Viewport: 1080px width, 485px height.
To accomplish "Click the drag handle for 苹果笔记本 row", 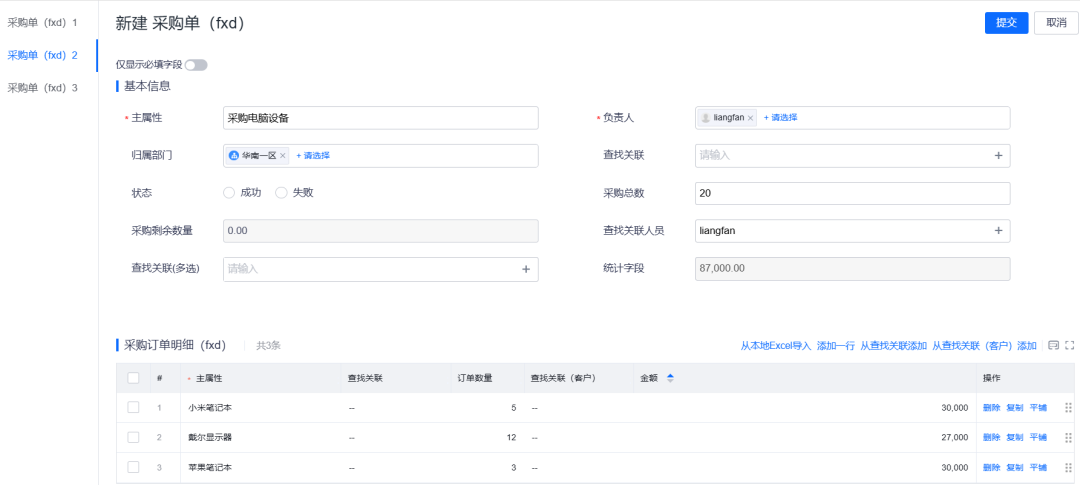I will (x=1068, y=467).
